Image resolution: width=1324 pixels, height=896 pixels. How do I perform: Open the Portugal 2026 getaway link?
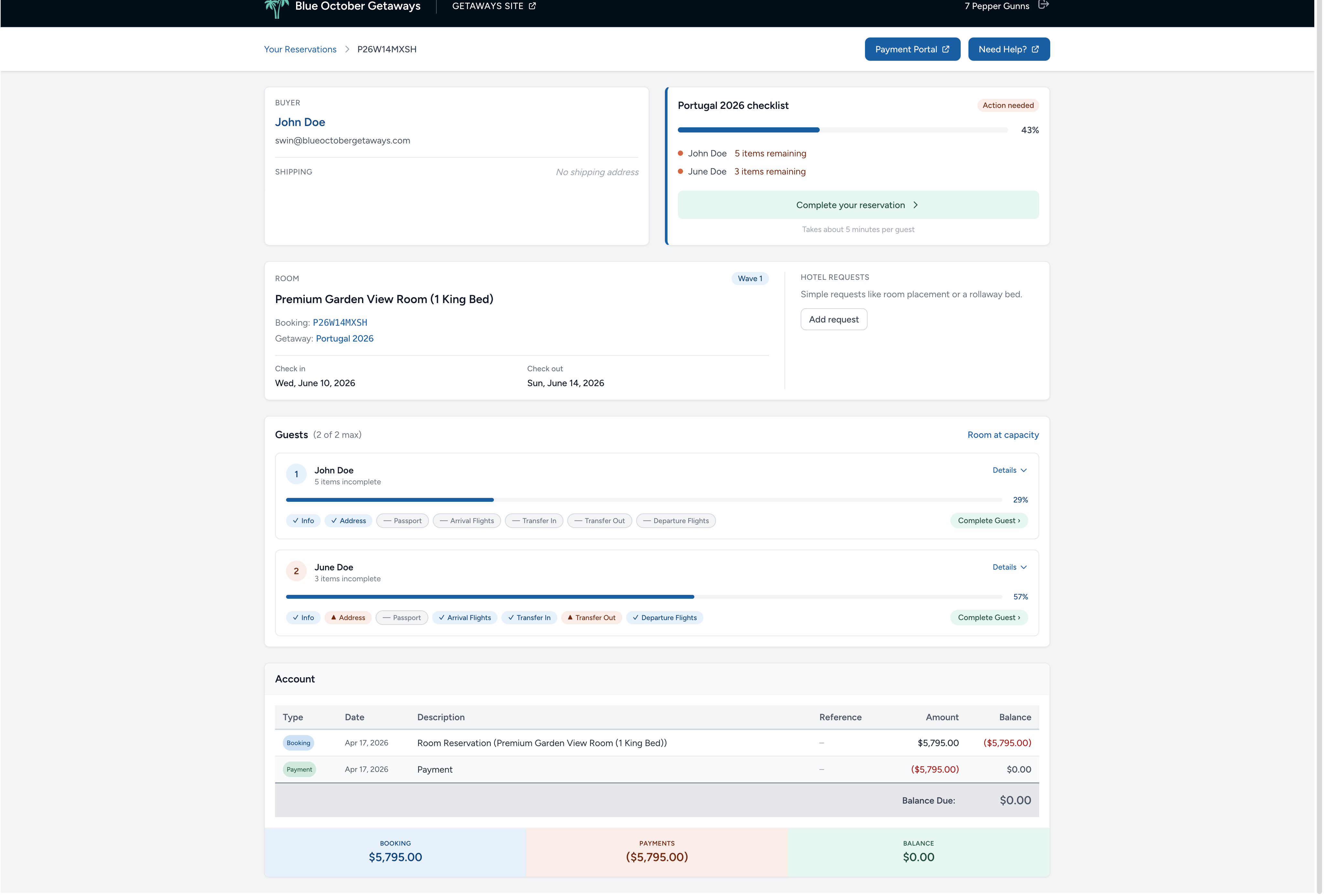(345, 339)
